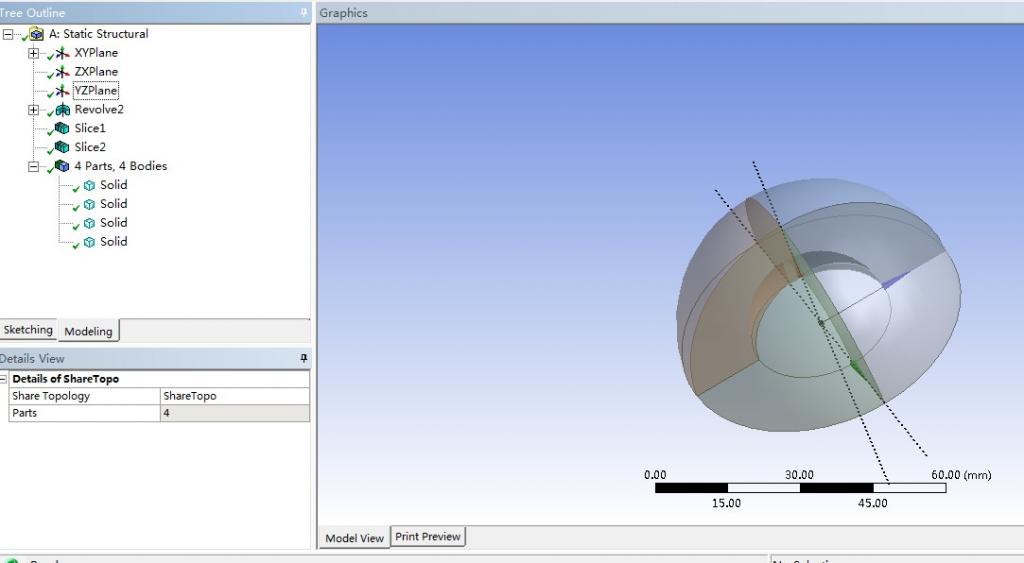Click the ZXPlane axis icon

coord(62,72)
